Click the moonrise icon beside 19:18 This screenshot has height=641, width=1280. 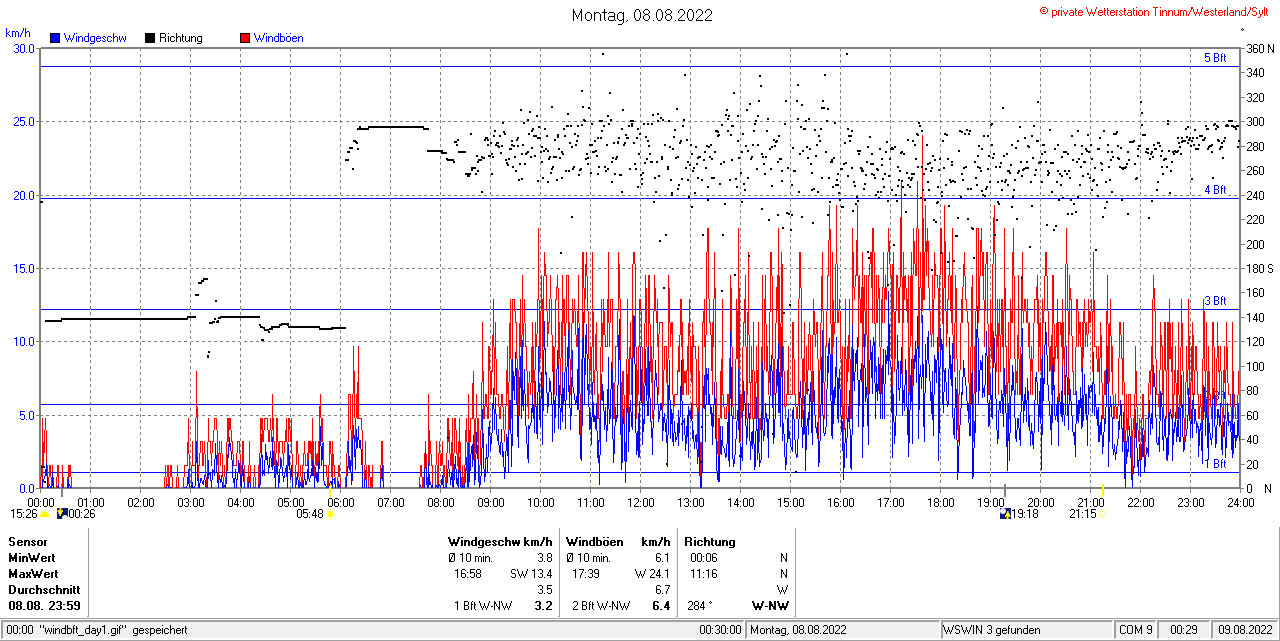pos(1005,513)
